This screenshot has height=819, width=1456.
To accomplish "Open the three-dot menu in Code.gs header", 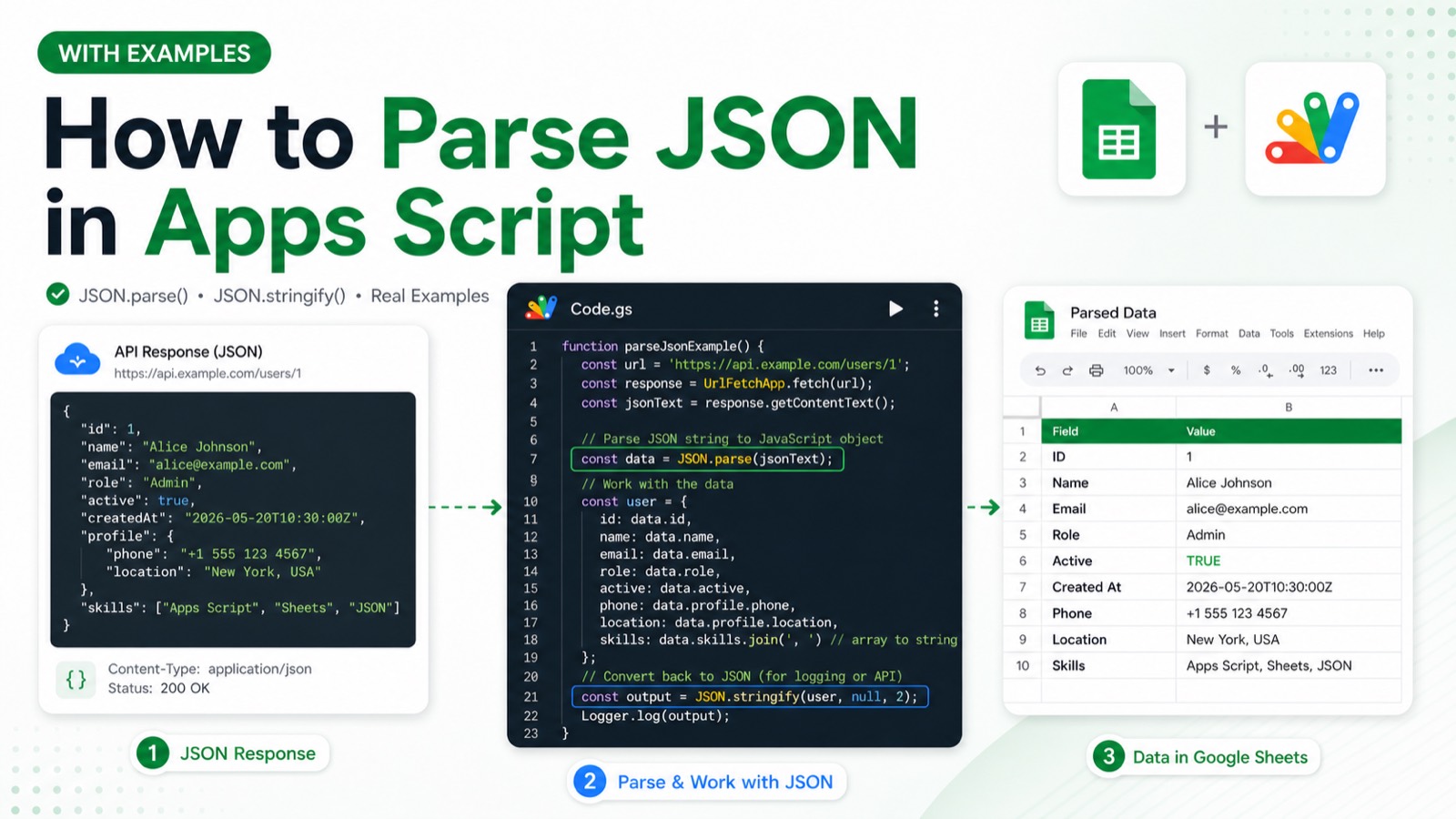I will (x=935, y=308).
